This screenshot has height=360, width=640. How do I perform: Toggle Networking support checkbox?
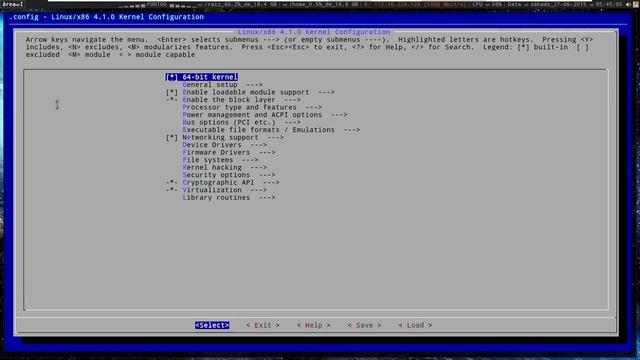click(172, 138)
